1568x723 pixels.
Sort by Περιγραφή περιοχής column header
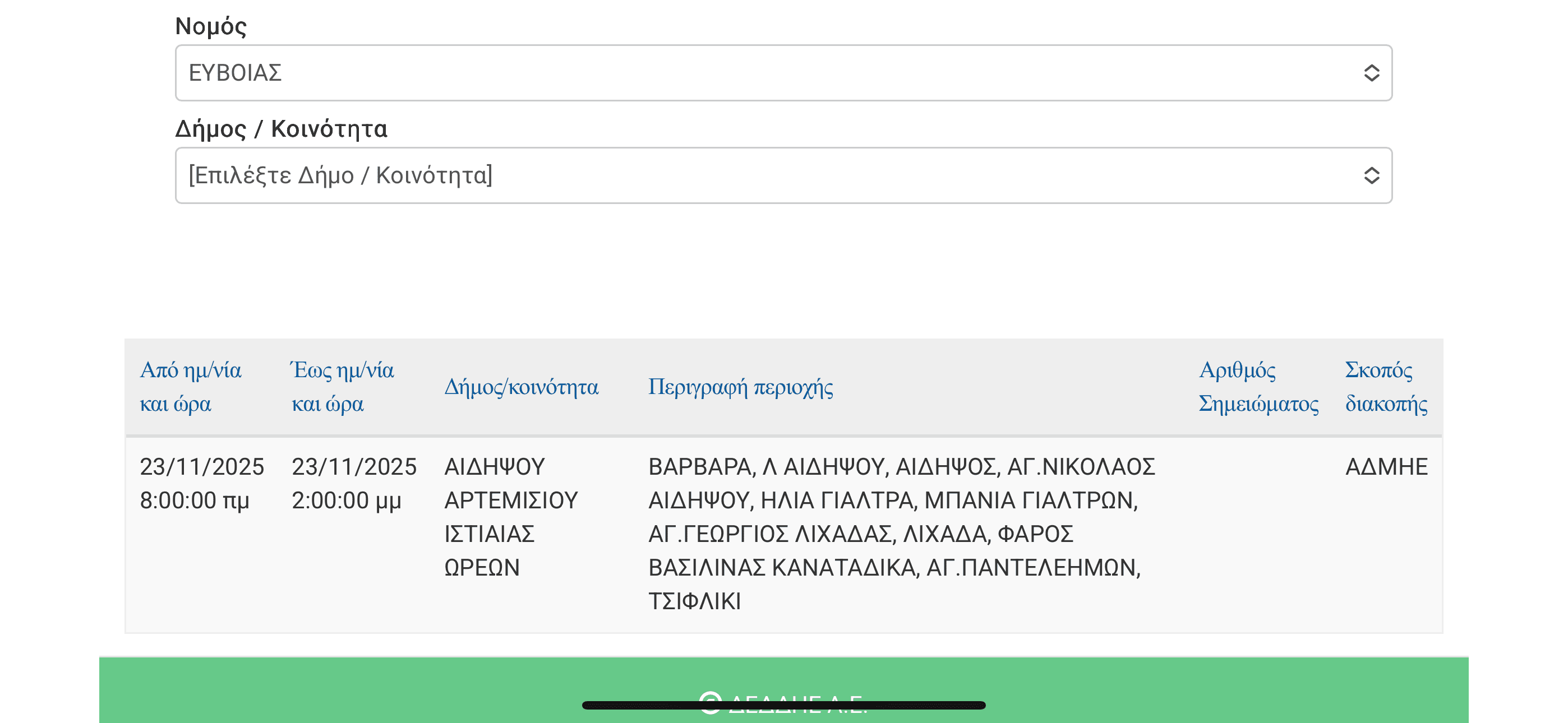(740, 387)
